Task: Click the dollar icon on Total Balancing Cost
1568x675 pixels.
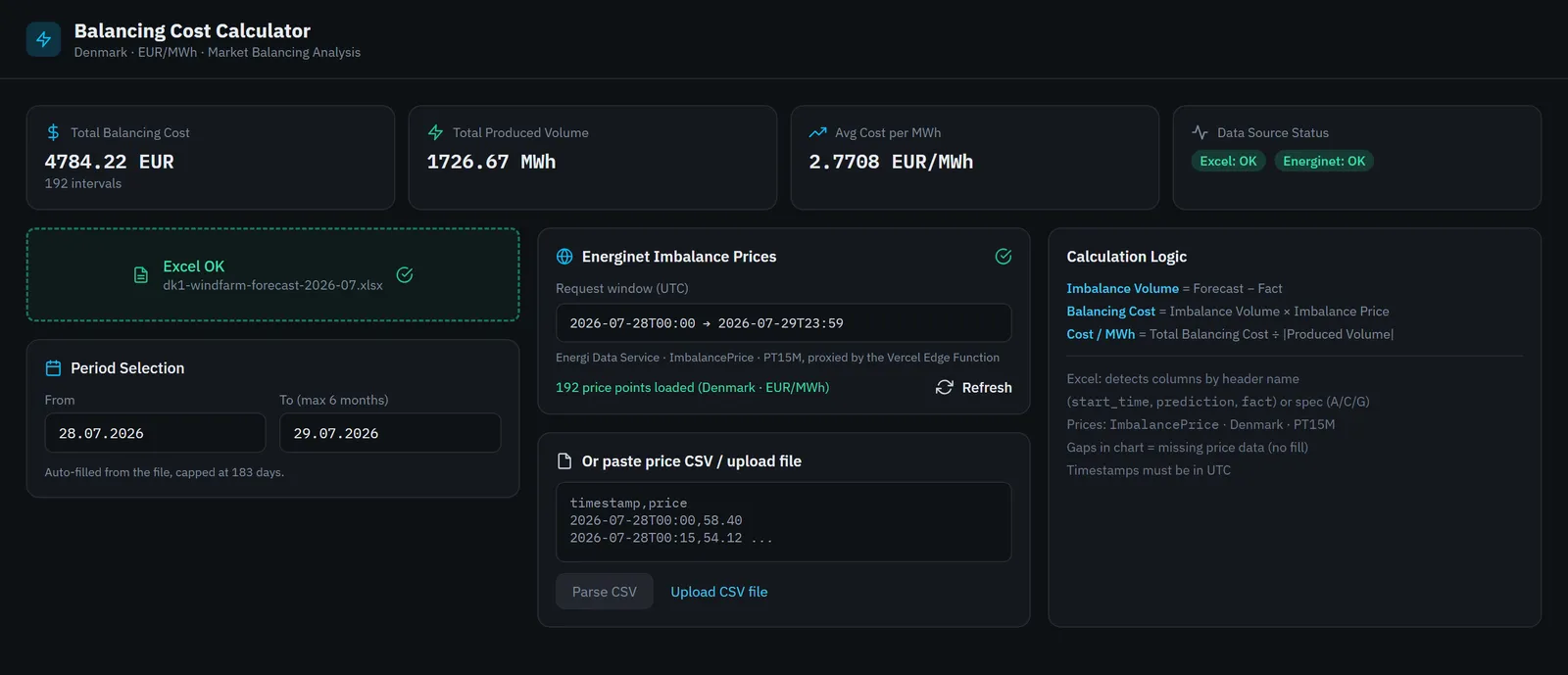Action: click(53, 132)
